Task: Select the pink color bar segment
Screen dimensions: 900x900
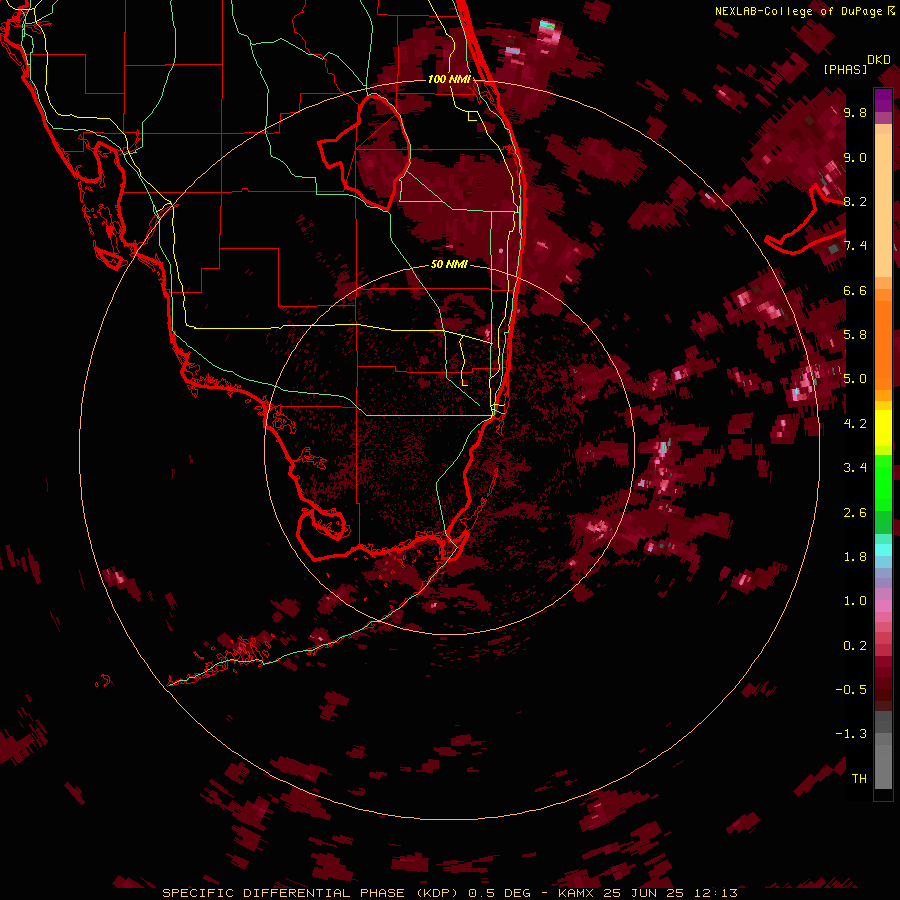Action: click(x=883, y=606)
